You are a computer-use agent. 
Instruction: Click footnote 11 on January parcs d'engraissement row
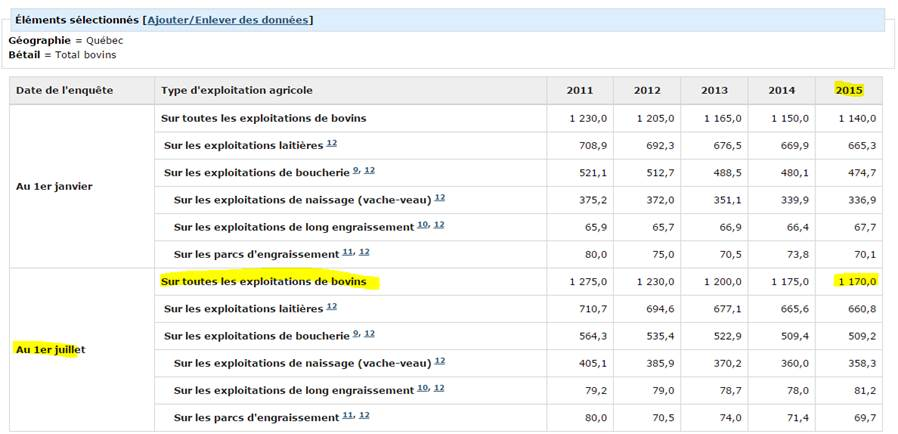pyautogui.click(x=347, y=252)
